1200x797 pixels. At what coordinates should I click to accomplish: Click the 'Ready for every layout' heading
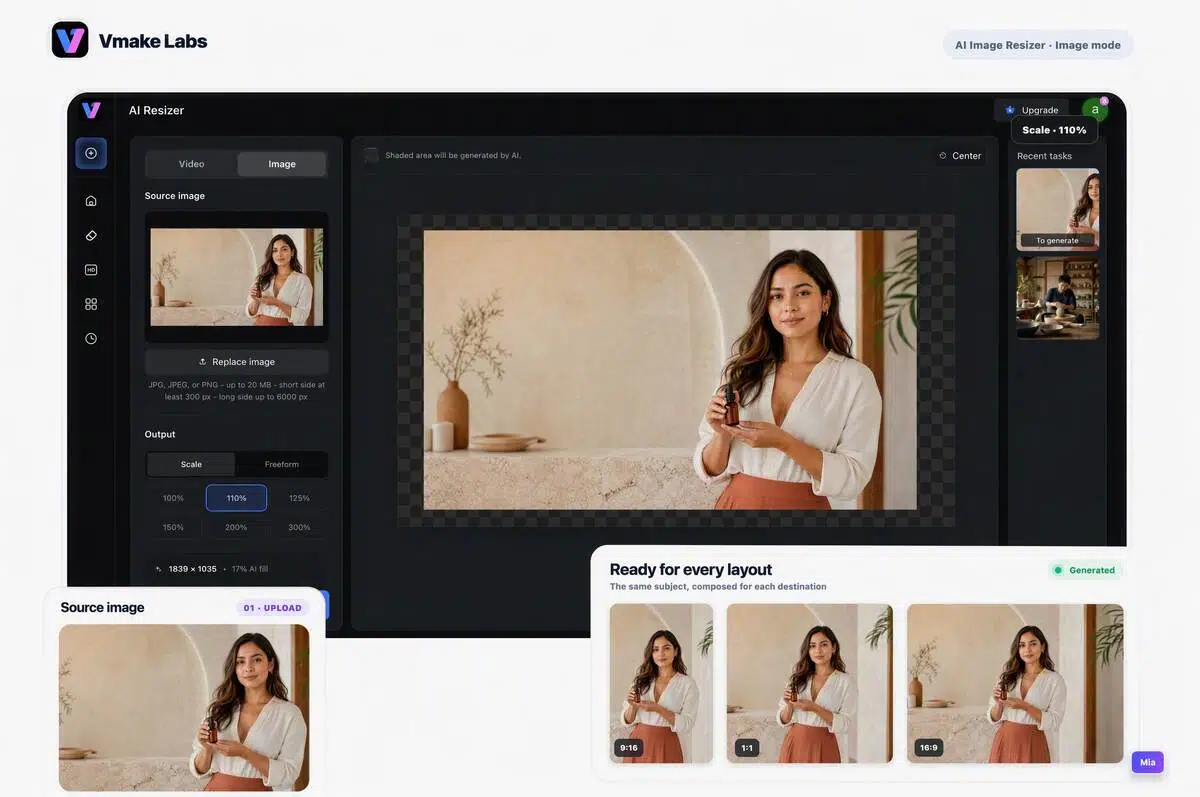pyautogui.click(x=691, y=569)
